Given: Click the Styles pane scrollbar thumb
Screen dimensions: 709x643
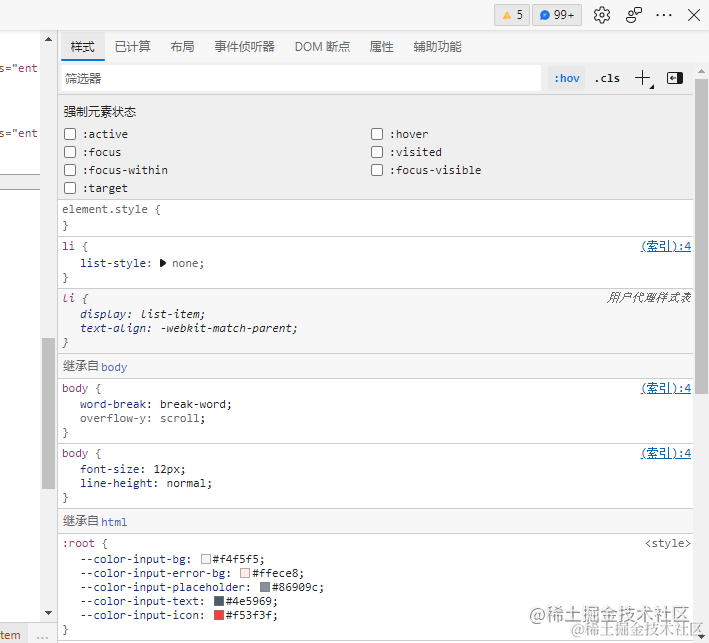Looking at the screenshot, I should coord(701,236).
